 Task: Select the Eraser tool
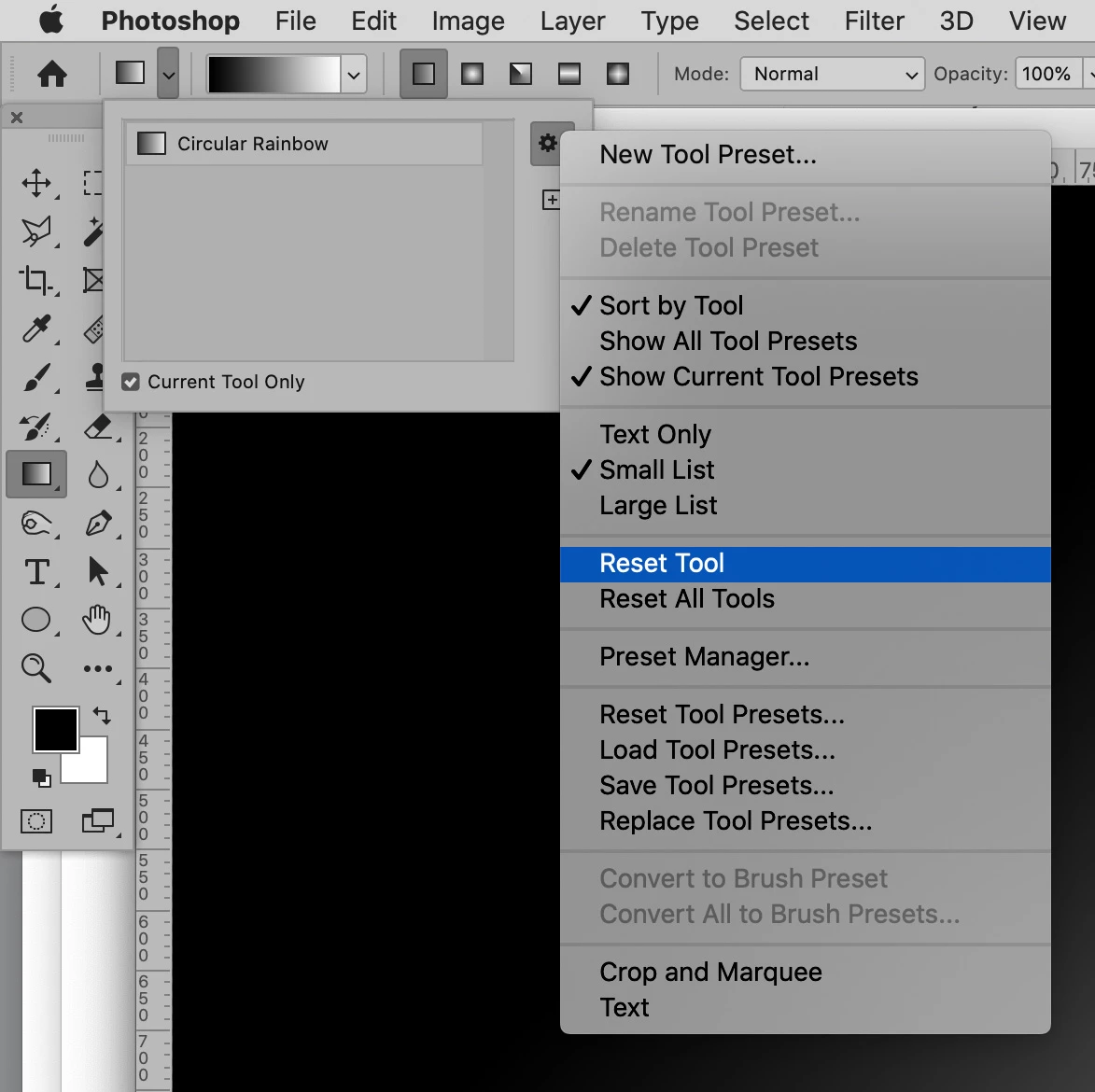98,427
